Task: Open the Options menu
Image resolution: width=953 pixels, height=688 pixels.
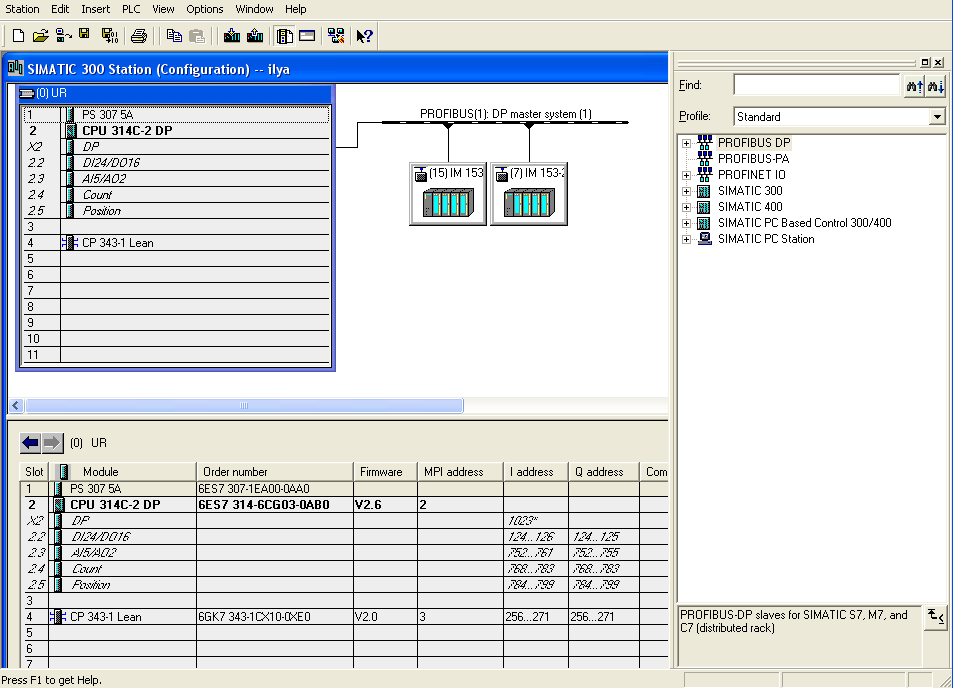Action: point(204,9)
